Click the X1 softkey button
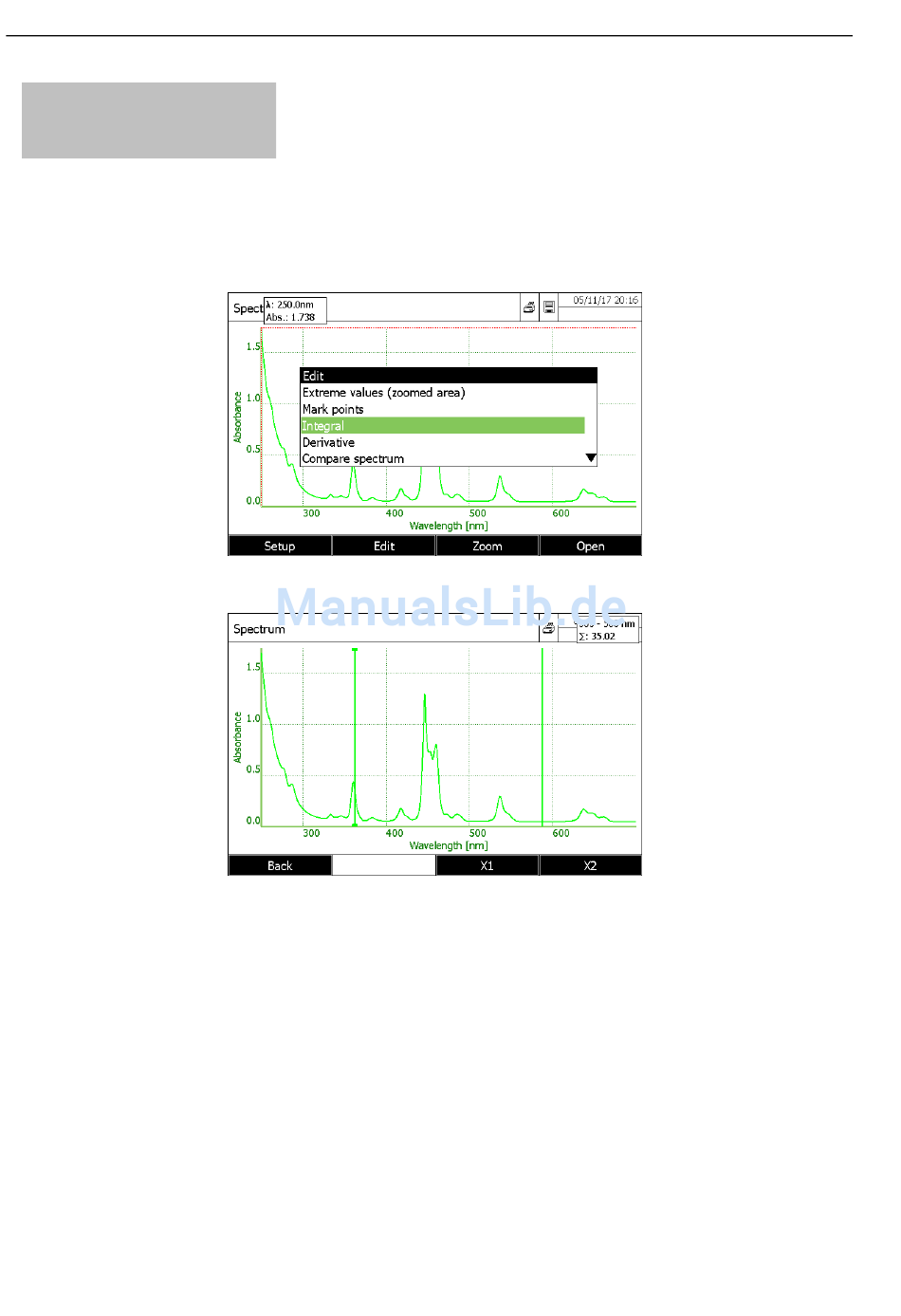This screenshot has height=1316, width=901. click(x=487, y=866)
